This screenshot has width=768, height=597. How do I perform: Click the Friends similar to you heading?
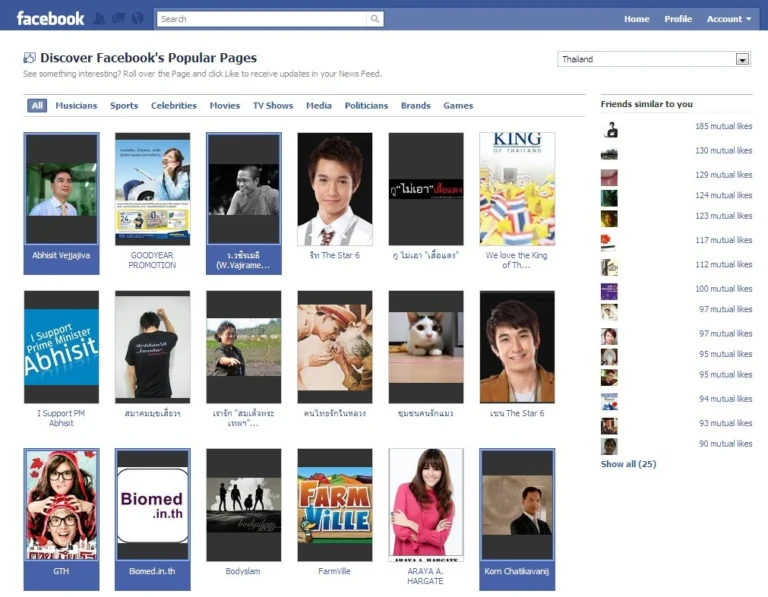coord(647,104)
